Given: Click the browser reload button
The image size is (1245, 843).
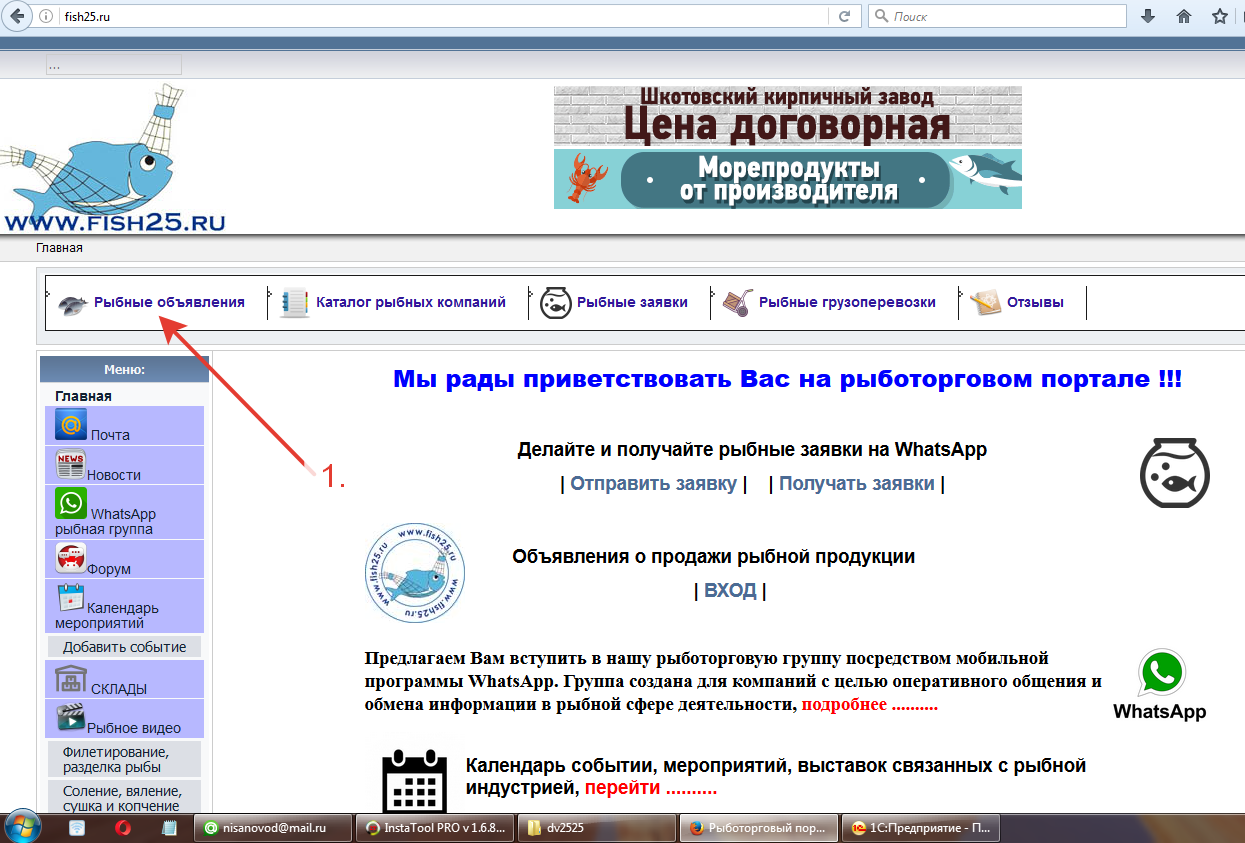Looking at the screenshot, I should (844, 16).
